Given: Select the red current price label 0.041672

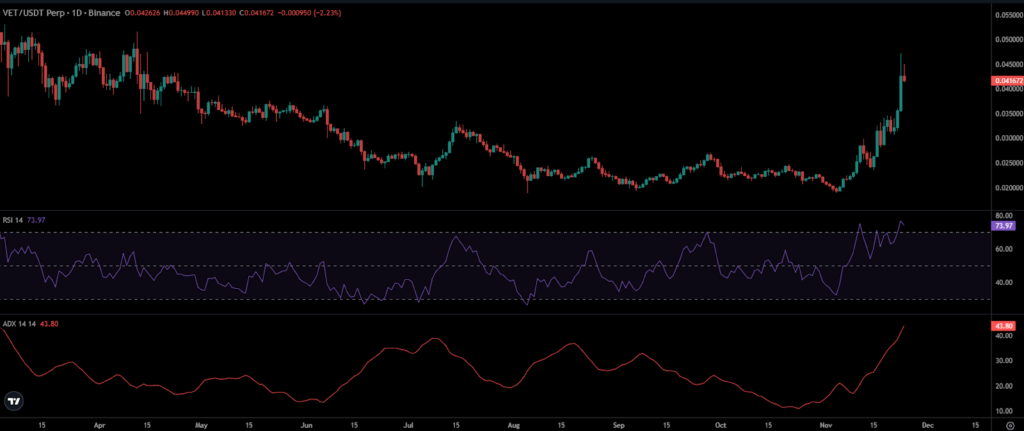Looking at the screenshot, I should (x=1005, y=81).
